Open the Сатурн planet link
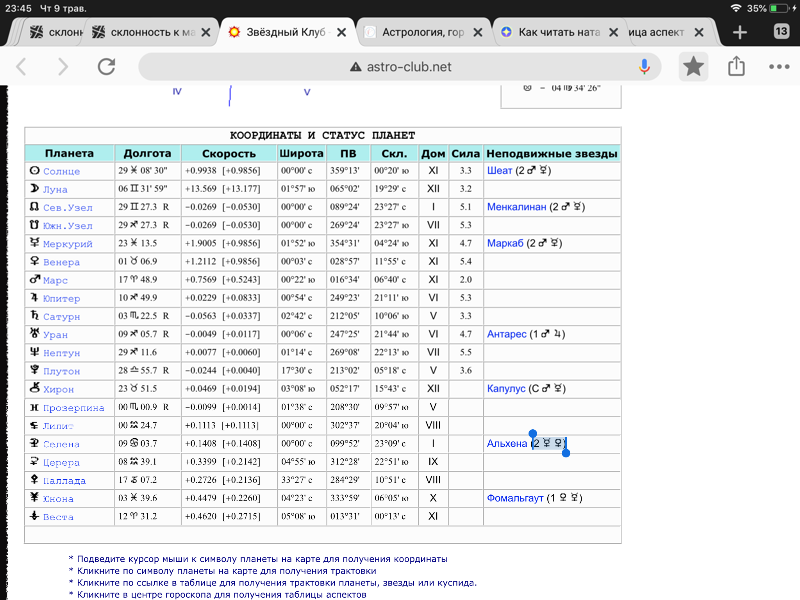The width and height of the screenshot is (800, 600). [61, 317]
